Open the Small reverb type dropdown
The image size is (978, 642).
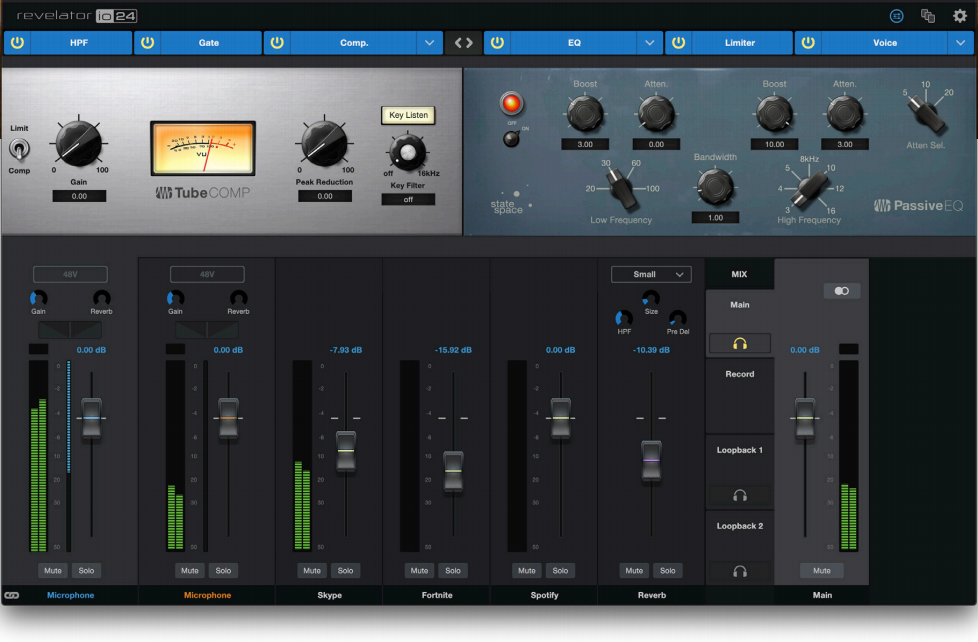[x=650, y=274]
